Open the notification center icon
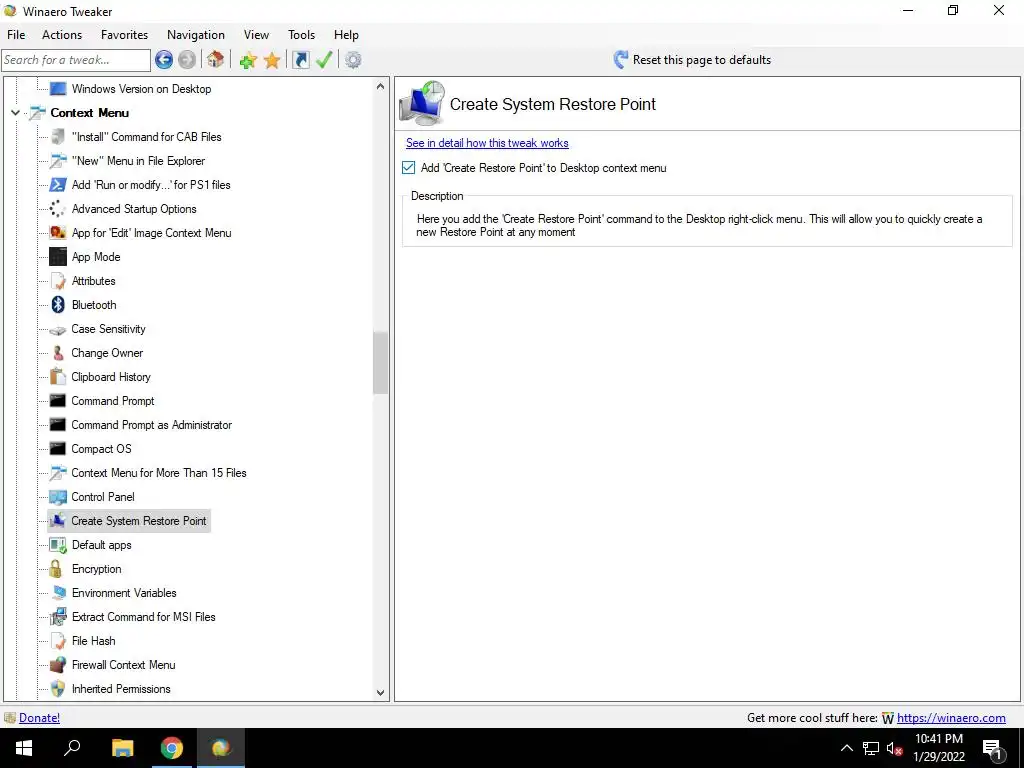 tap(993, 749)
